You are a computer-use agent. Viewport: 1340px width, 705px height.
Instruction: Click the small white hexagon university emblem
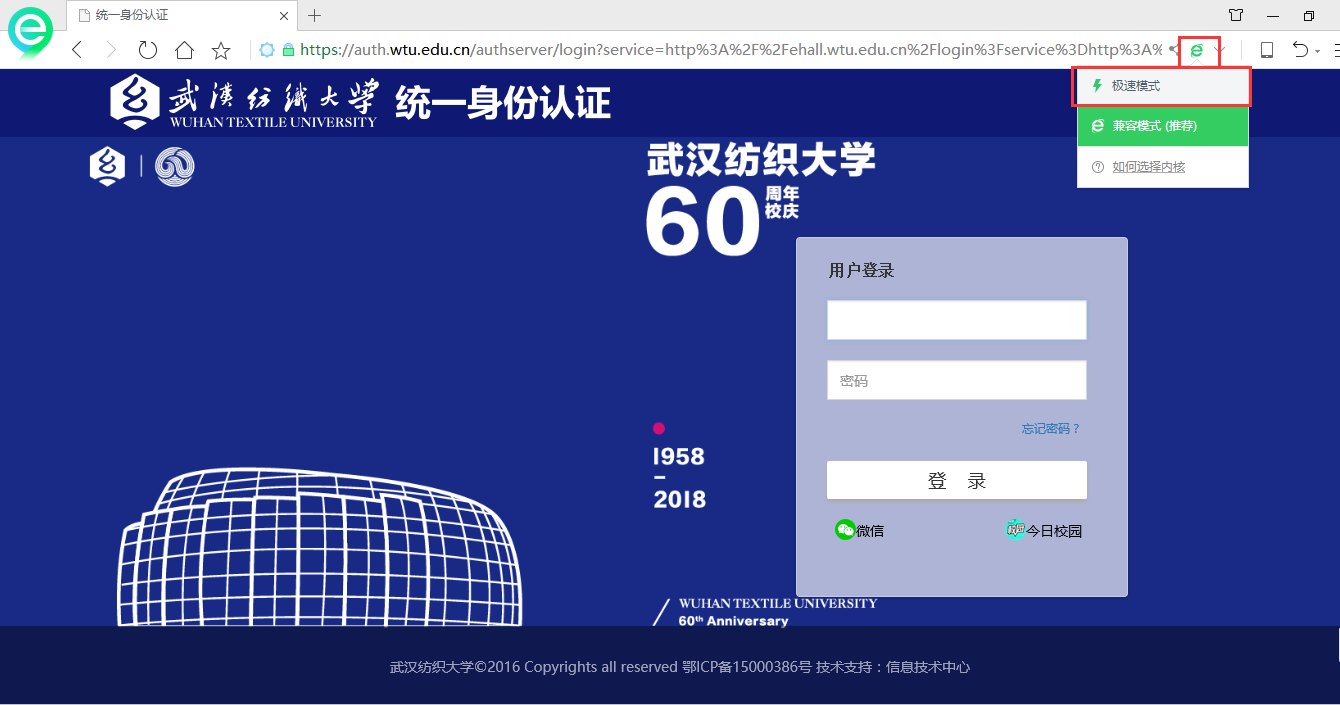(108, 167)
